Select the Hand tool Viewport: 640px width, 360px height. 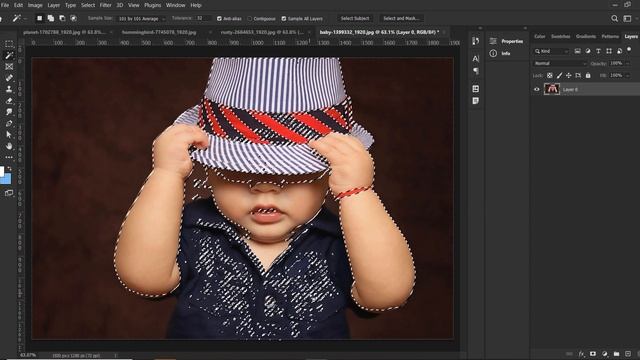point(9,146)
